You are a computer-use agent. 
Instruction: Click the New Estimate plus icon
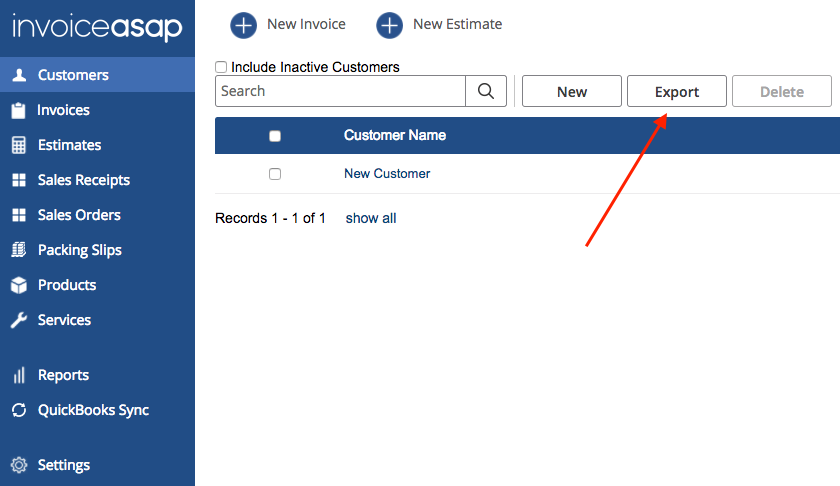(390, 24)
